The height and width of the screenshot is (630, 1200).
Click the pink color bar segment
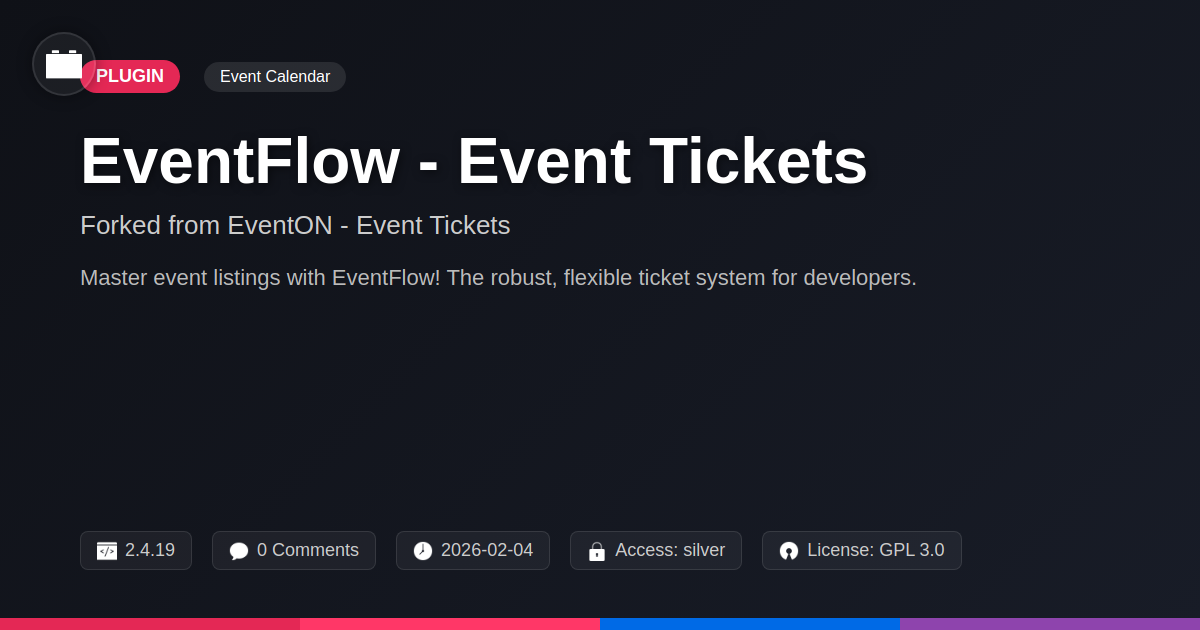pos(450,623)
